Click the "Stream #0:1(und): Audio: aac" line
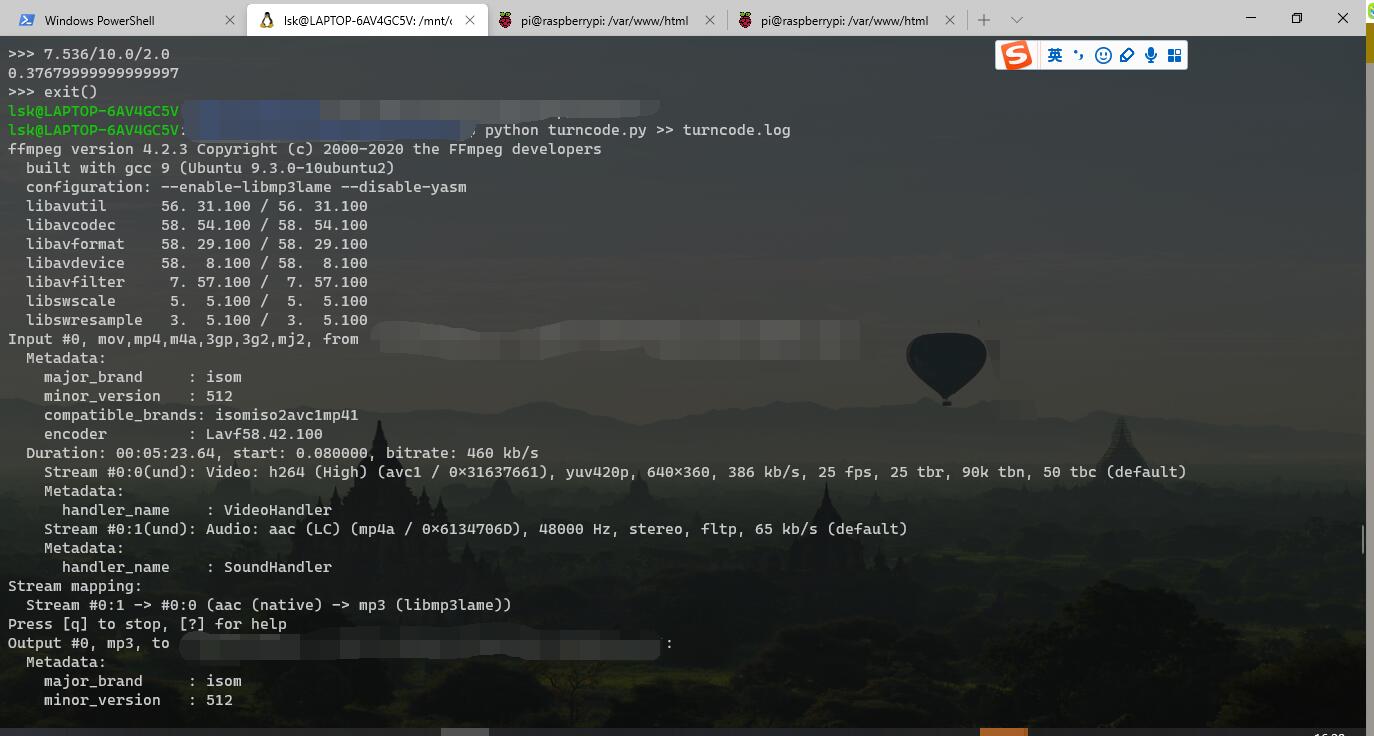The width and height of the screenshot is (1374, 736). [476, 529]
